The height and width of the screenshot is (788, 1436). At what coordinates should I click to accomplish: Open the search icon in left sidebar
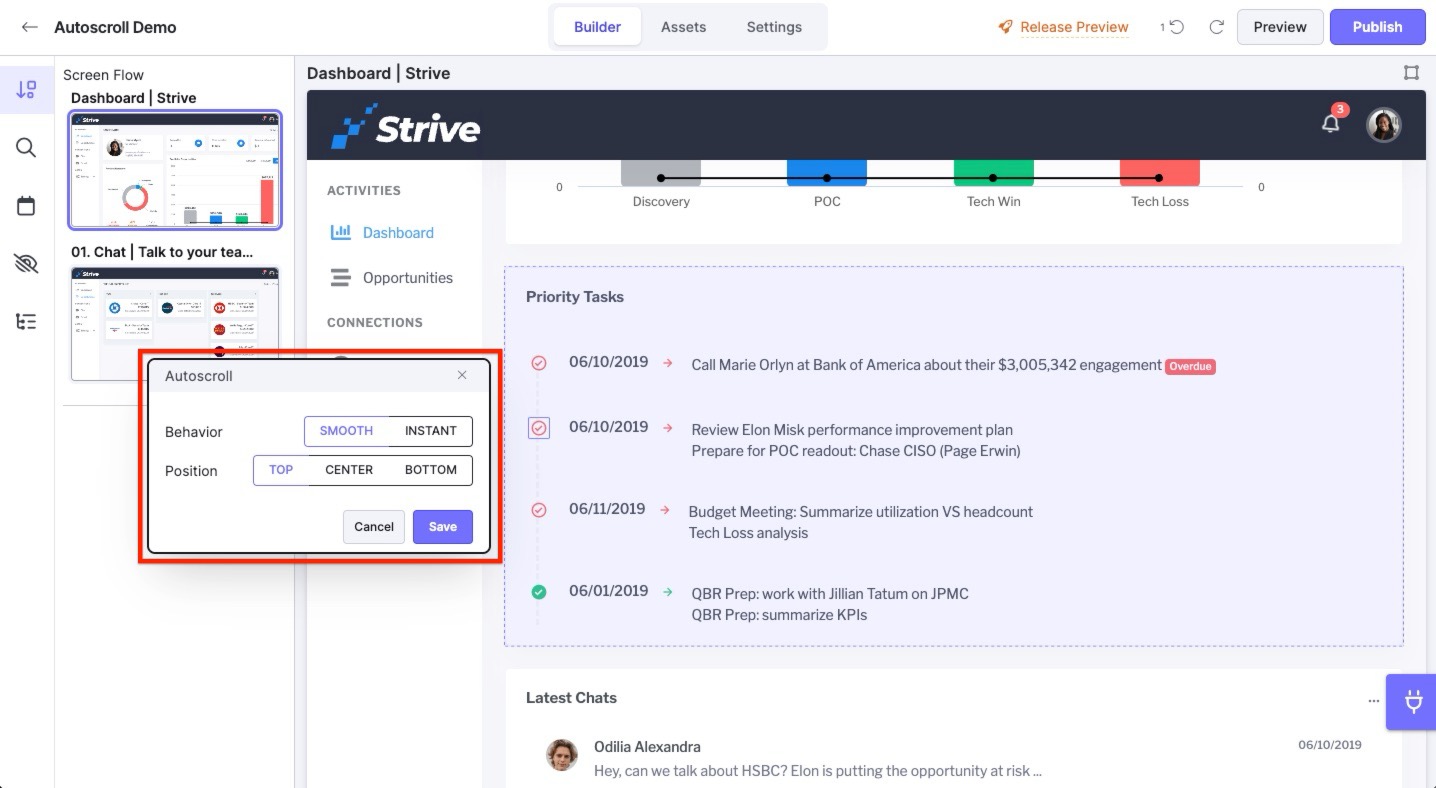click(x=26, y=148)
